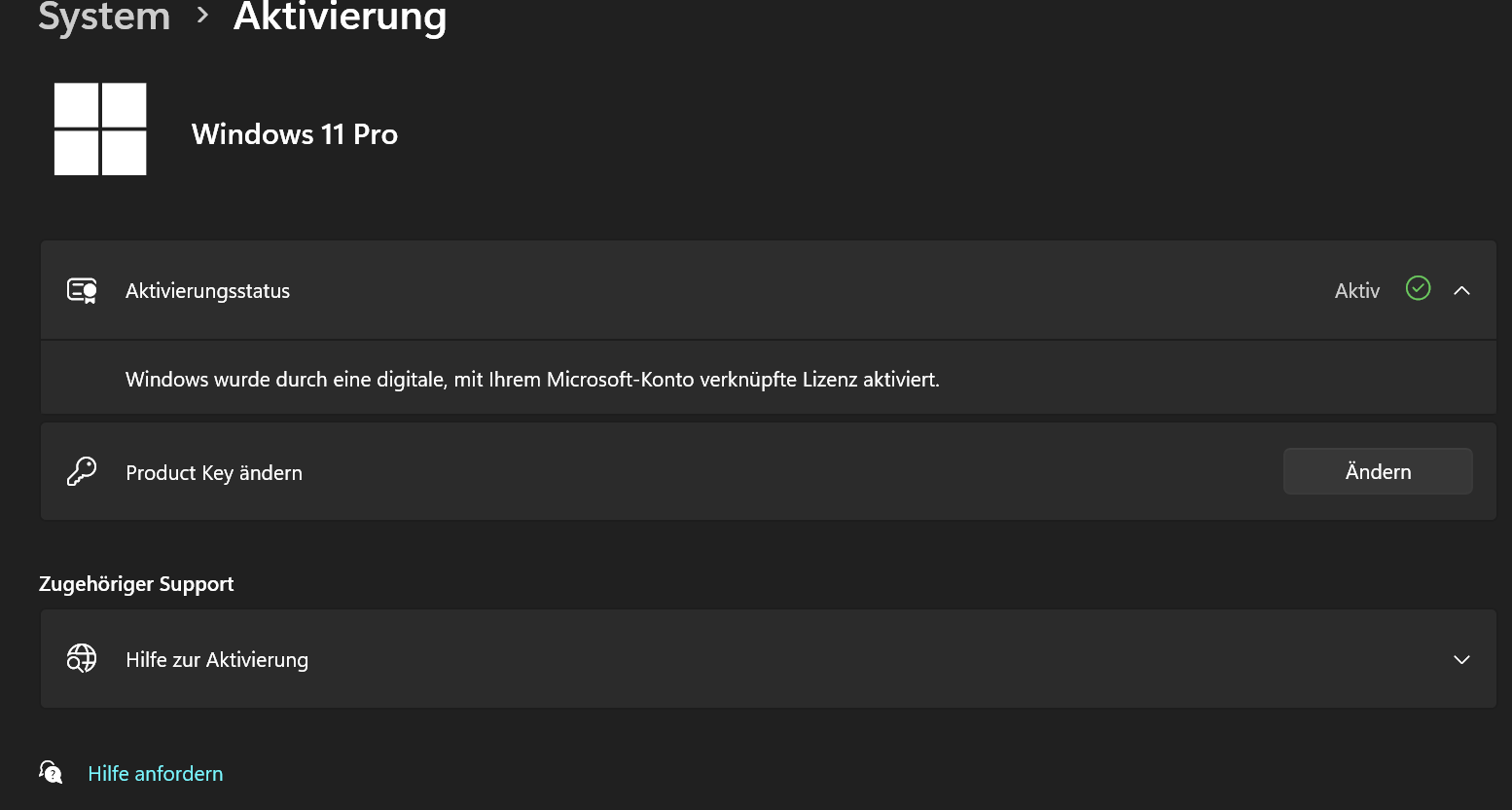Click the Aktivierungsstatus row label
Image resolution: width=1512 pixels, height=810 pixels.
207,291
